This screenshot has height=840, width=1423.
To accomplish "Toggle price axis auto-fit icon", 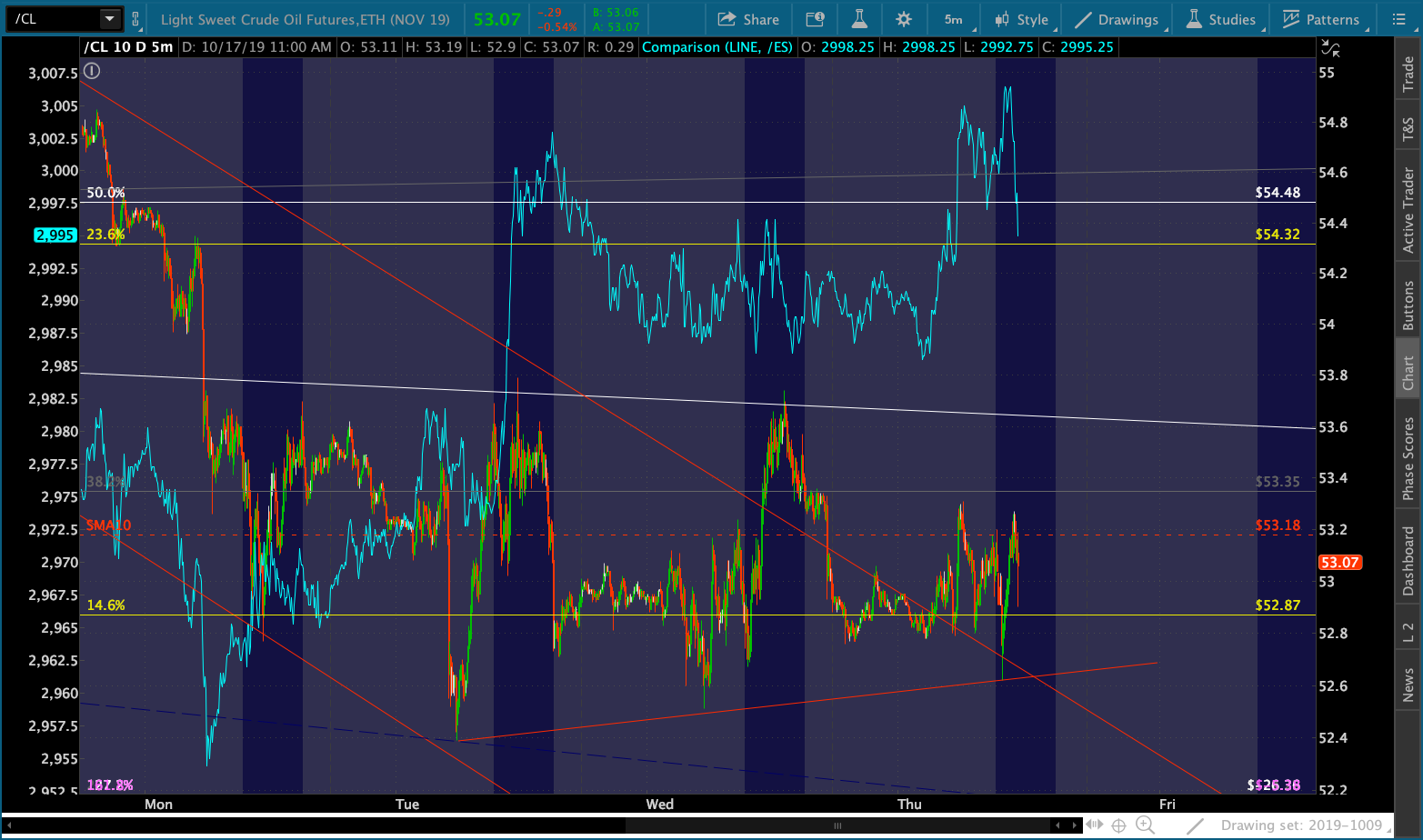I will 1330,48.
